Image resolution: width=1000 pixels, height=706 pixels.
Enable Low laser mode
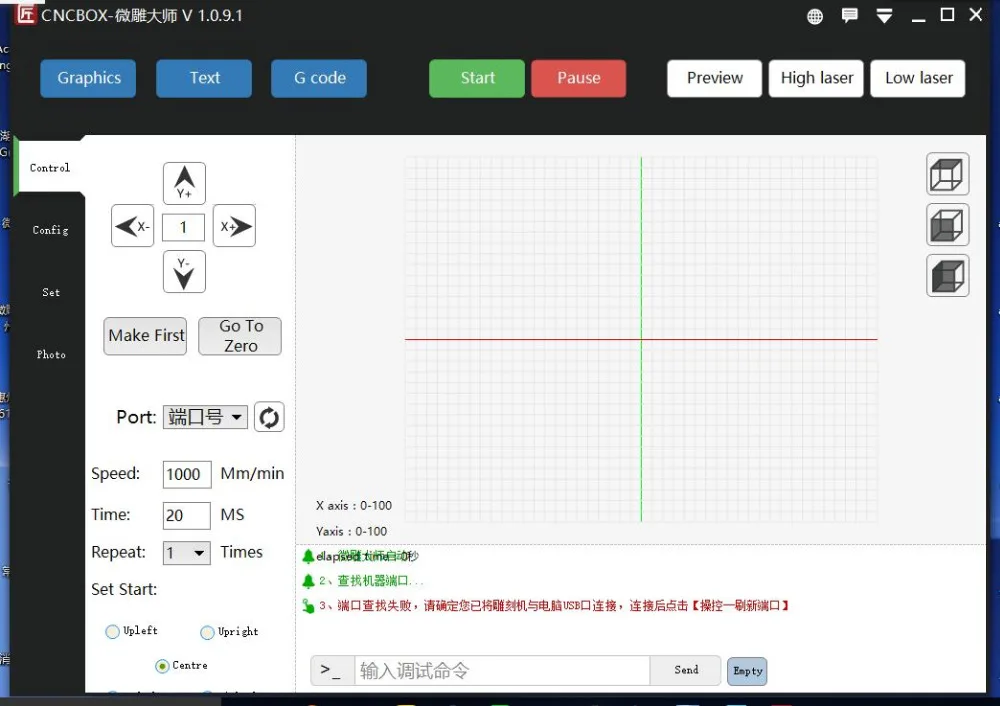(x=918, y=78)
